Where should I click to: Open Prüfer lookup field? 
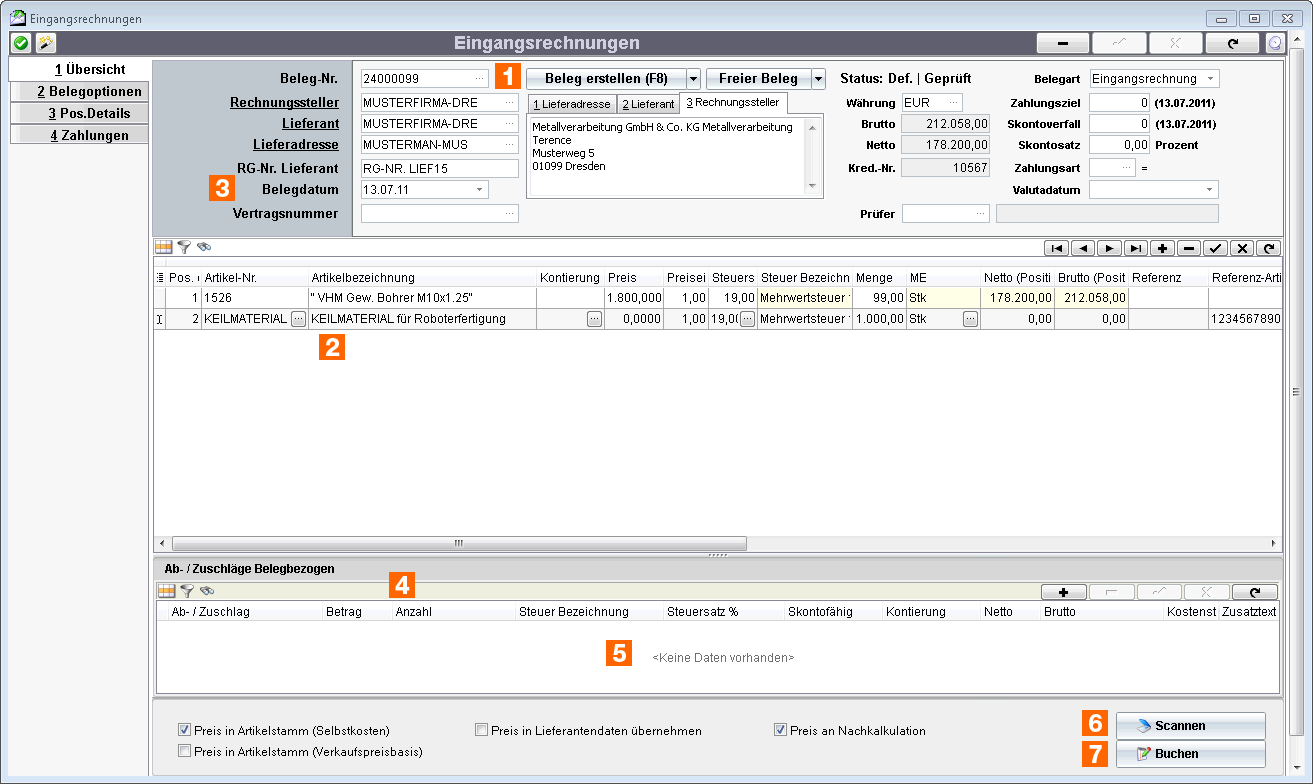(982, 213)
